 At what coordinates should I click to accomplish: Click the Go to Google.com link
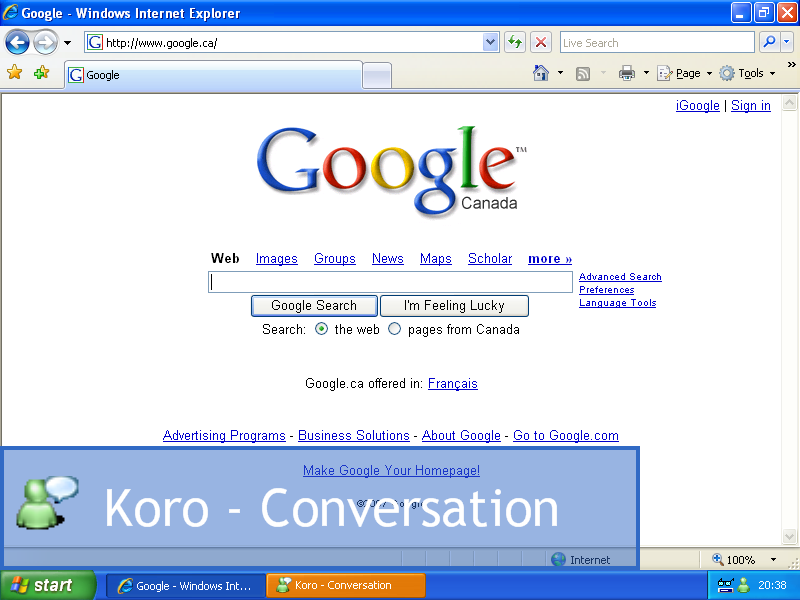tap(566, 435)
